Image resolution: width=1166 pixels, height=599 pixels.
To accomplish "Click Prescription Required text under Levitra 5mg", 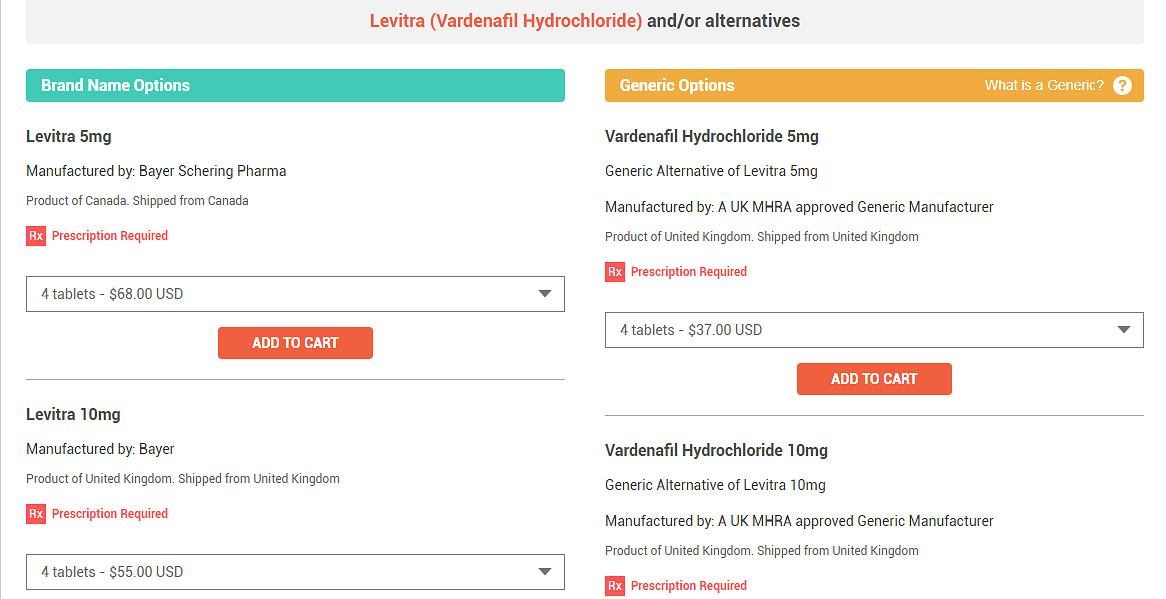I will click(x=110, y=236).
